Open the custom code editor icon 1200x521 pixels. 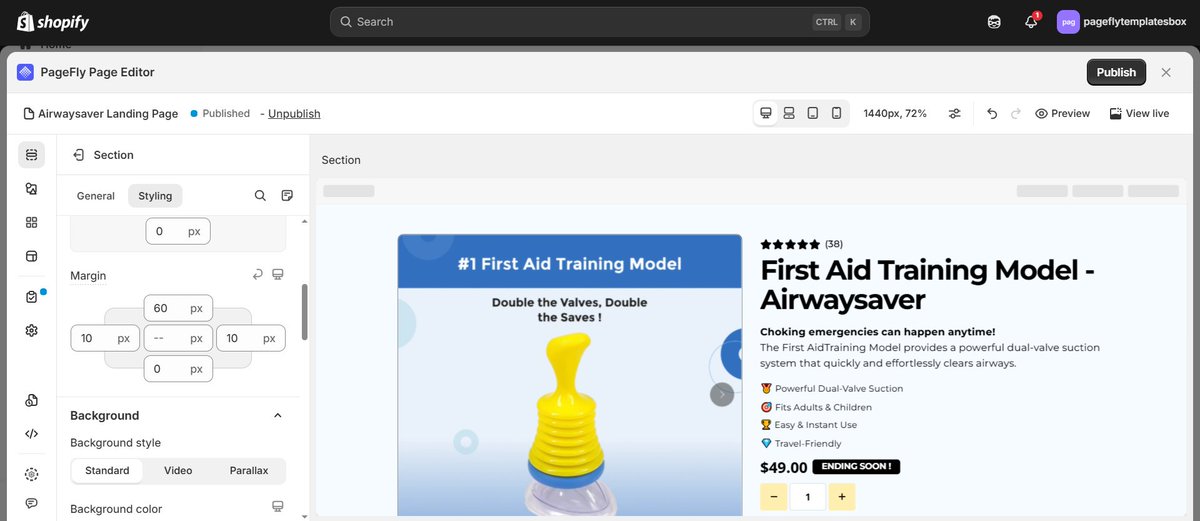(x=31, y=434)
